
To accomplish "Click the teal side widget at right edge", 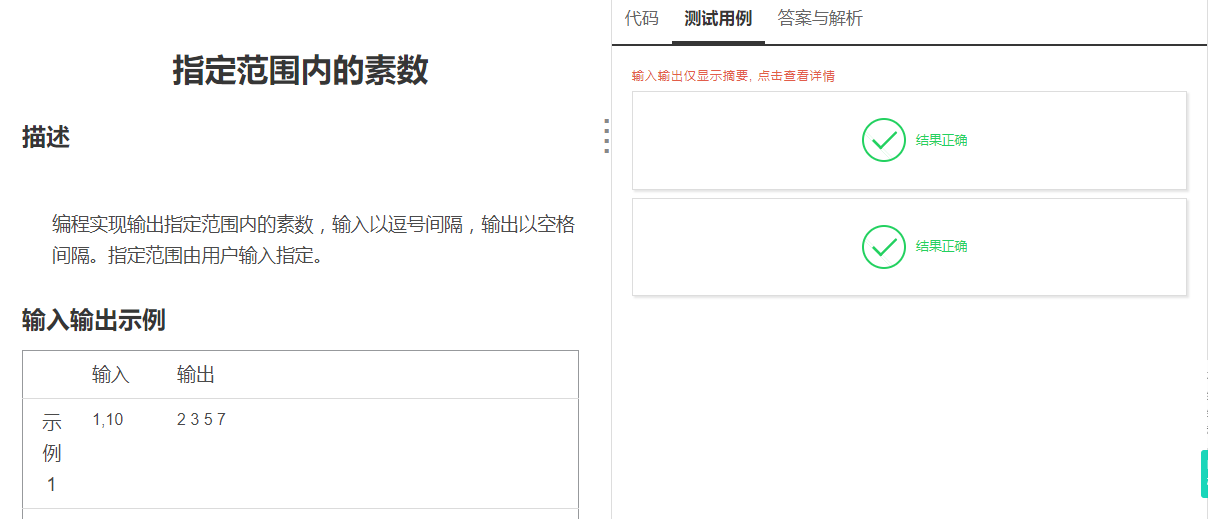I will pos(1204,473).
